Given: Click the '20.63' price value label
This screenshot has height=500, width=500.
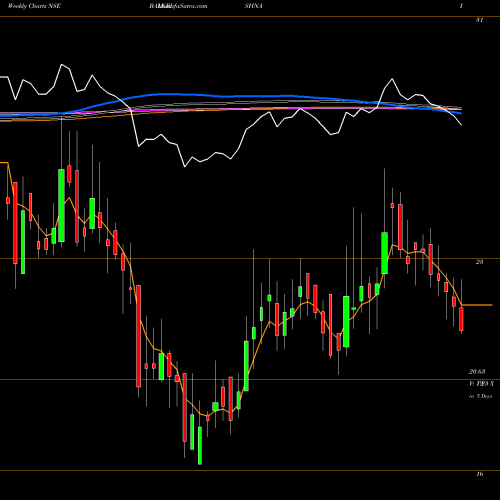Looking at the screenshot, I should coord(477,371).
